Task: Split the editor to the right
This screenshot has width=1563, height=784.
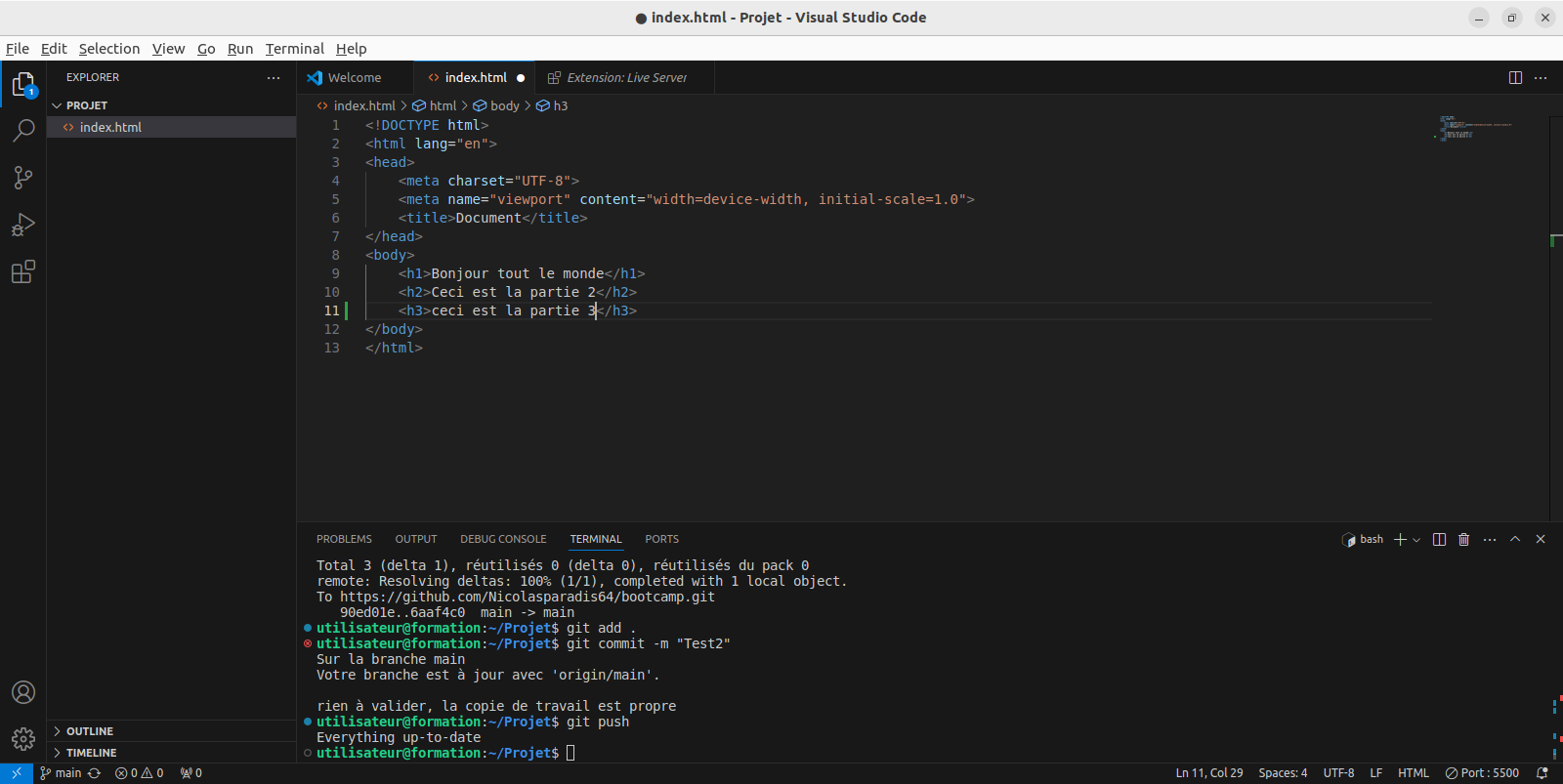Action: [x=1515, y=77]
